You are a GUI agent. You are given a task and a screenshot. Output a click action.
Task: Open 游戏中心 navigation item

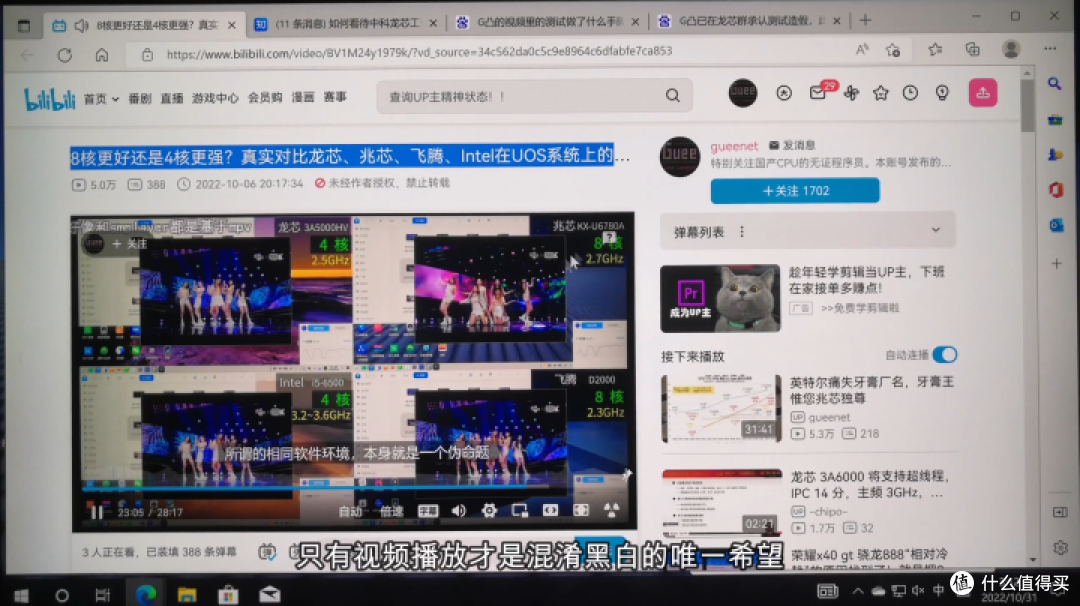tap(215, 98)
